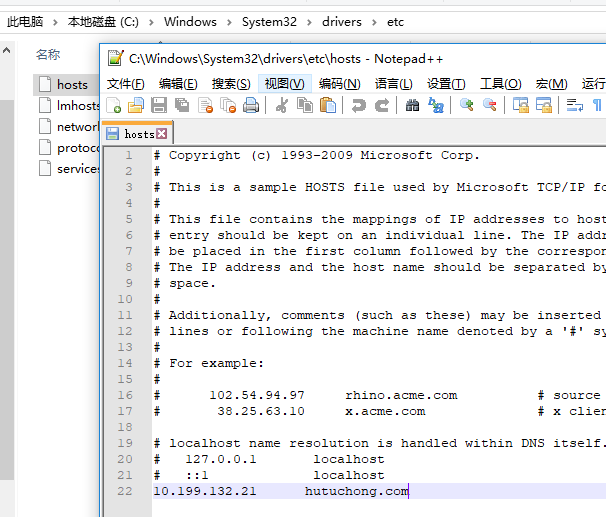Click the Save All toolbar icon
Image resolution: width=606 pixels, height=517 pixels.
[182, 105]
